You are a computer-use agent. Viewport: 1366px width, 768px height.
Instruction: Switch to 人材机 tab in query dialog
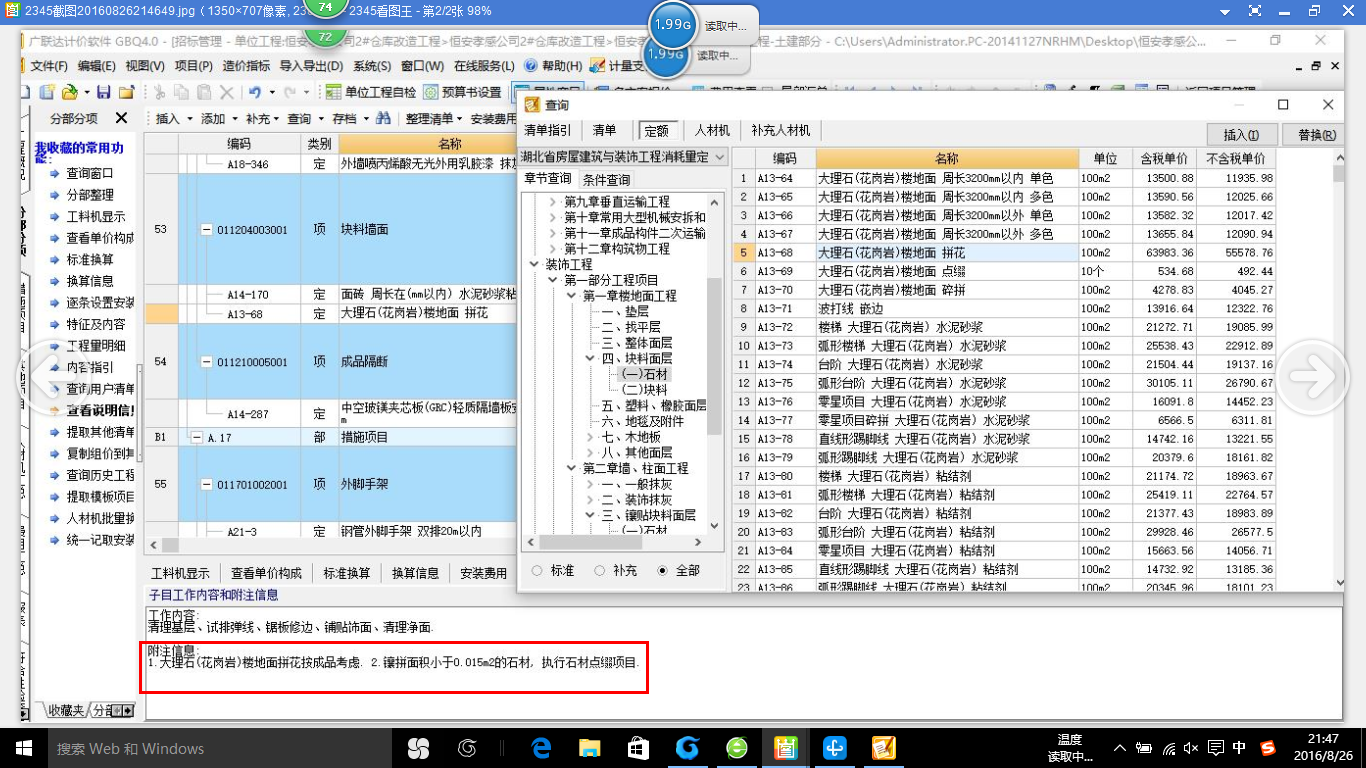point(712,130)
